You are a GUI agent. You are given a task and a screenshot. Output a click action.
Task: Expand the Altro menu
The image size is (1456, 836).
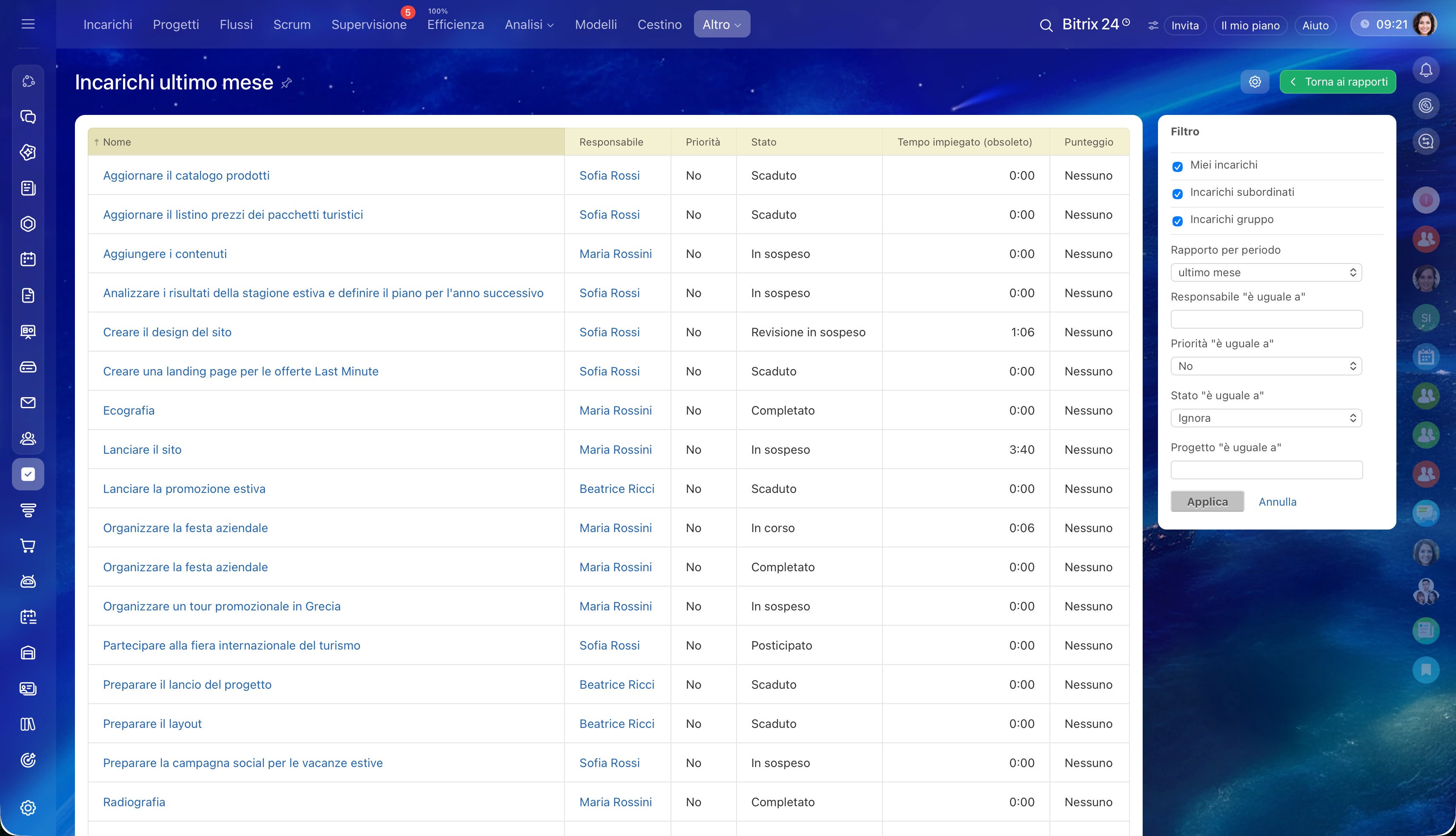[x=722, y=24]
